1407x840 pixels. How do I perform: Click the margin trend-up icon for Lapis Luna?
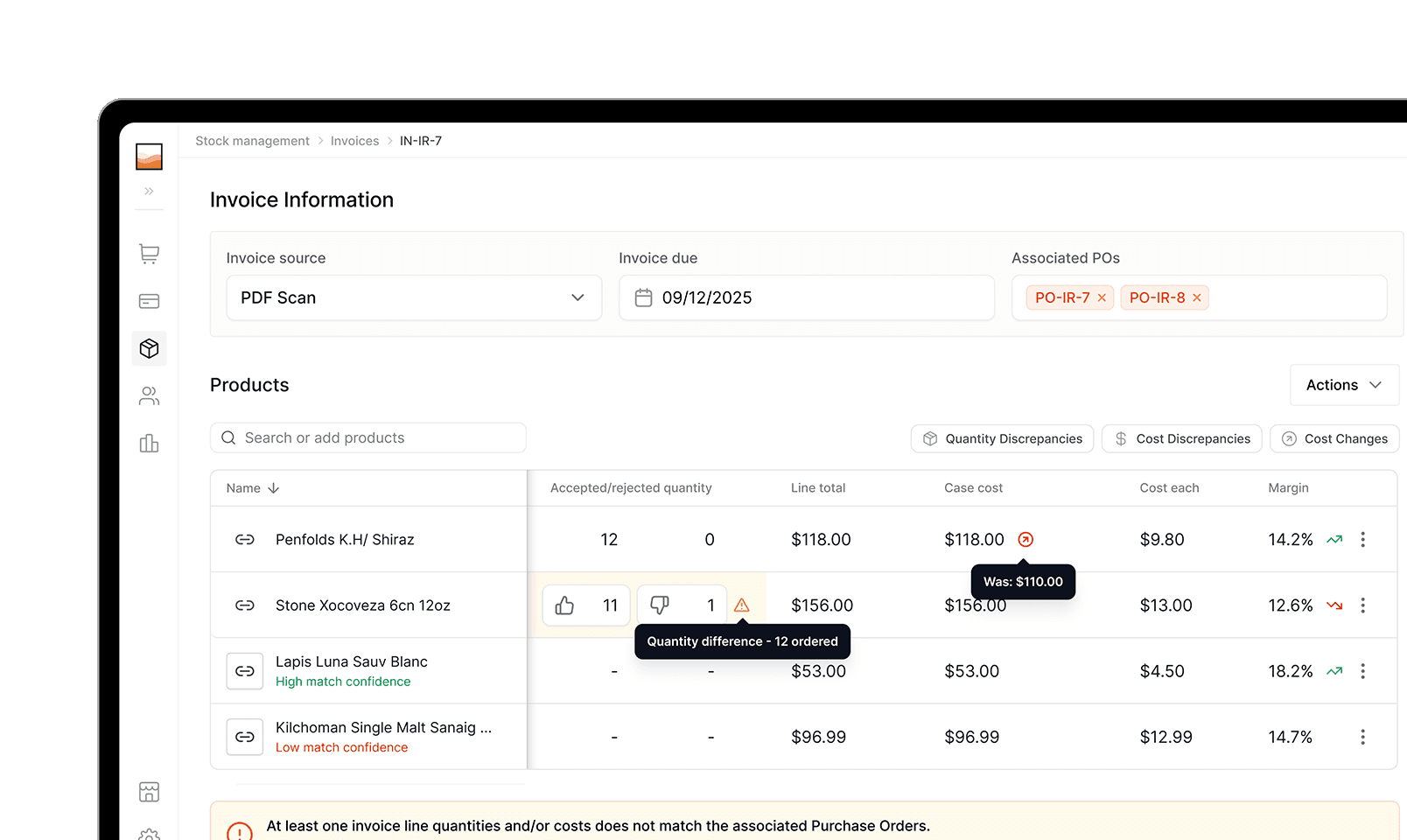[1334, 671]
